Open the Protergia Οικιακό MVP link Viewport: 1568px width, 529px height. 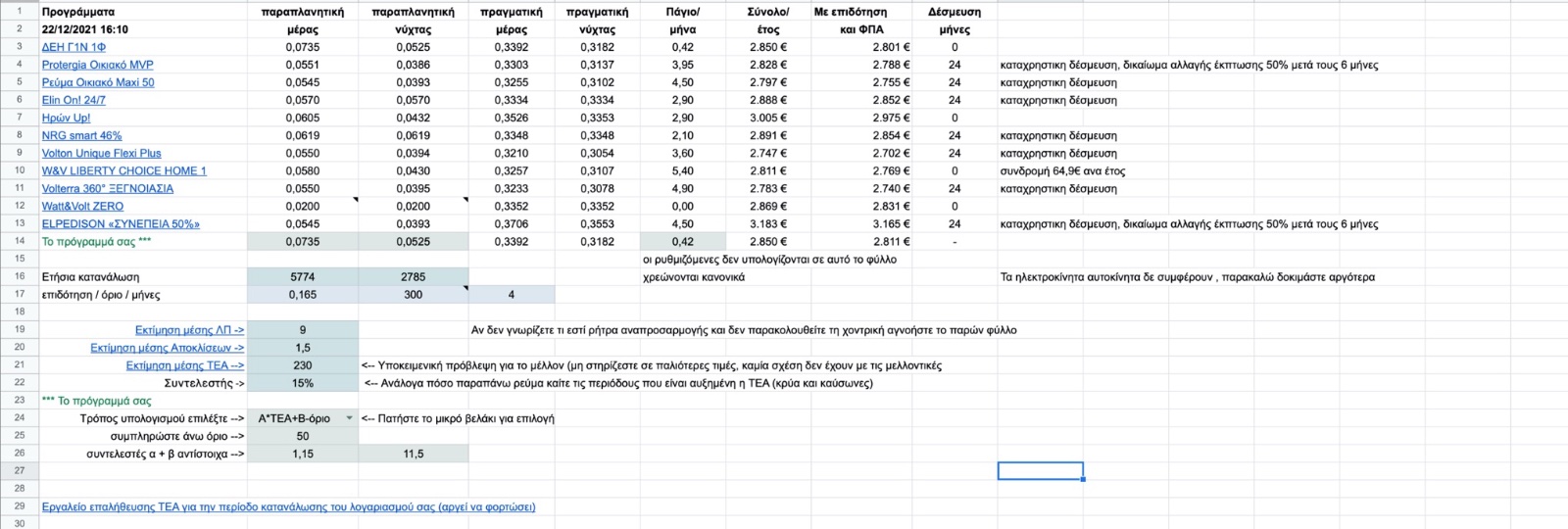pos(97,65)
